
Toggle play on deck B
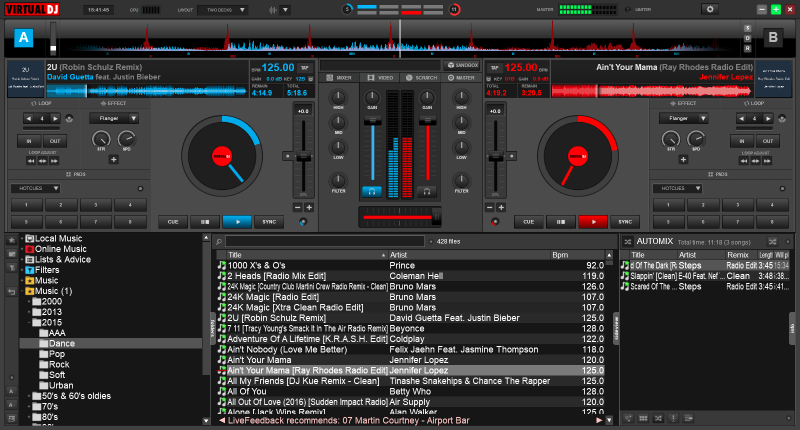coord(593,222)
